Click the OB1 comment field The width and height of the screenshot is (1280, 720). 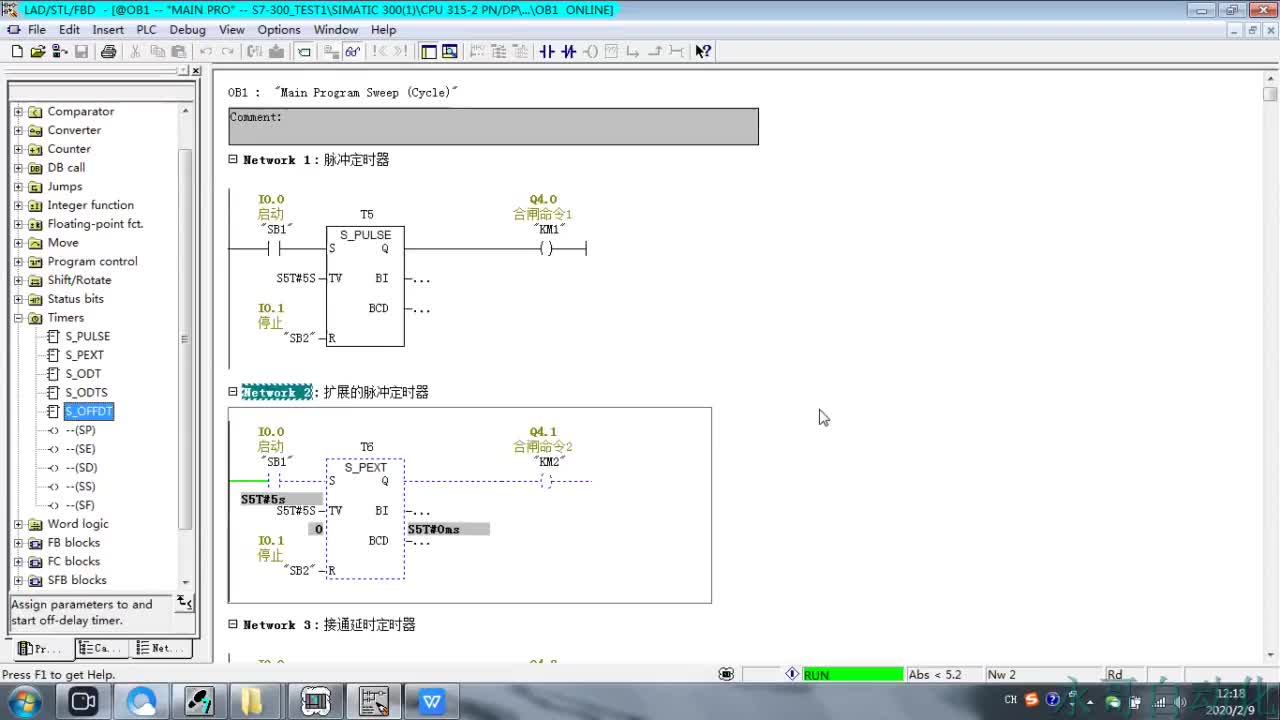click(x=493, y=126)
